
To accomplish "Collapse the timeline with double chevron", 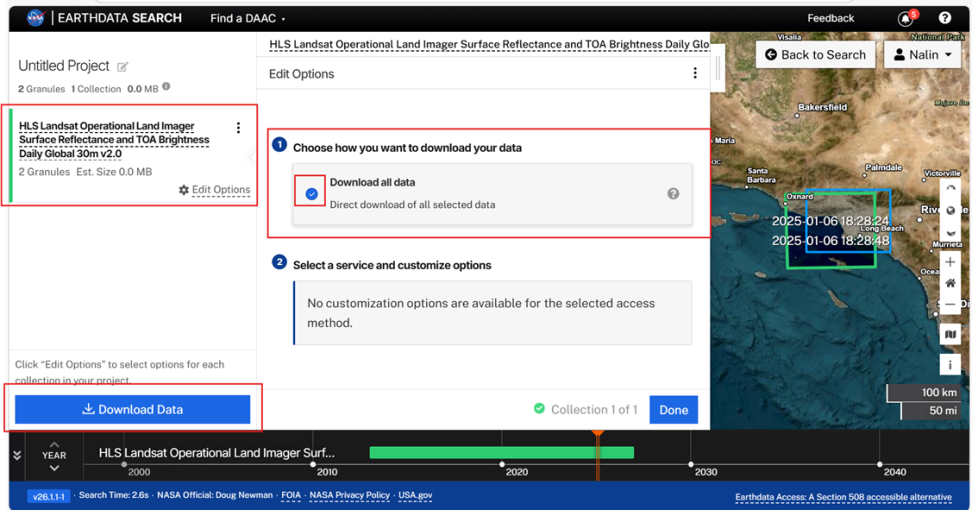I will point(17,455).
